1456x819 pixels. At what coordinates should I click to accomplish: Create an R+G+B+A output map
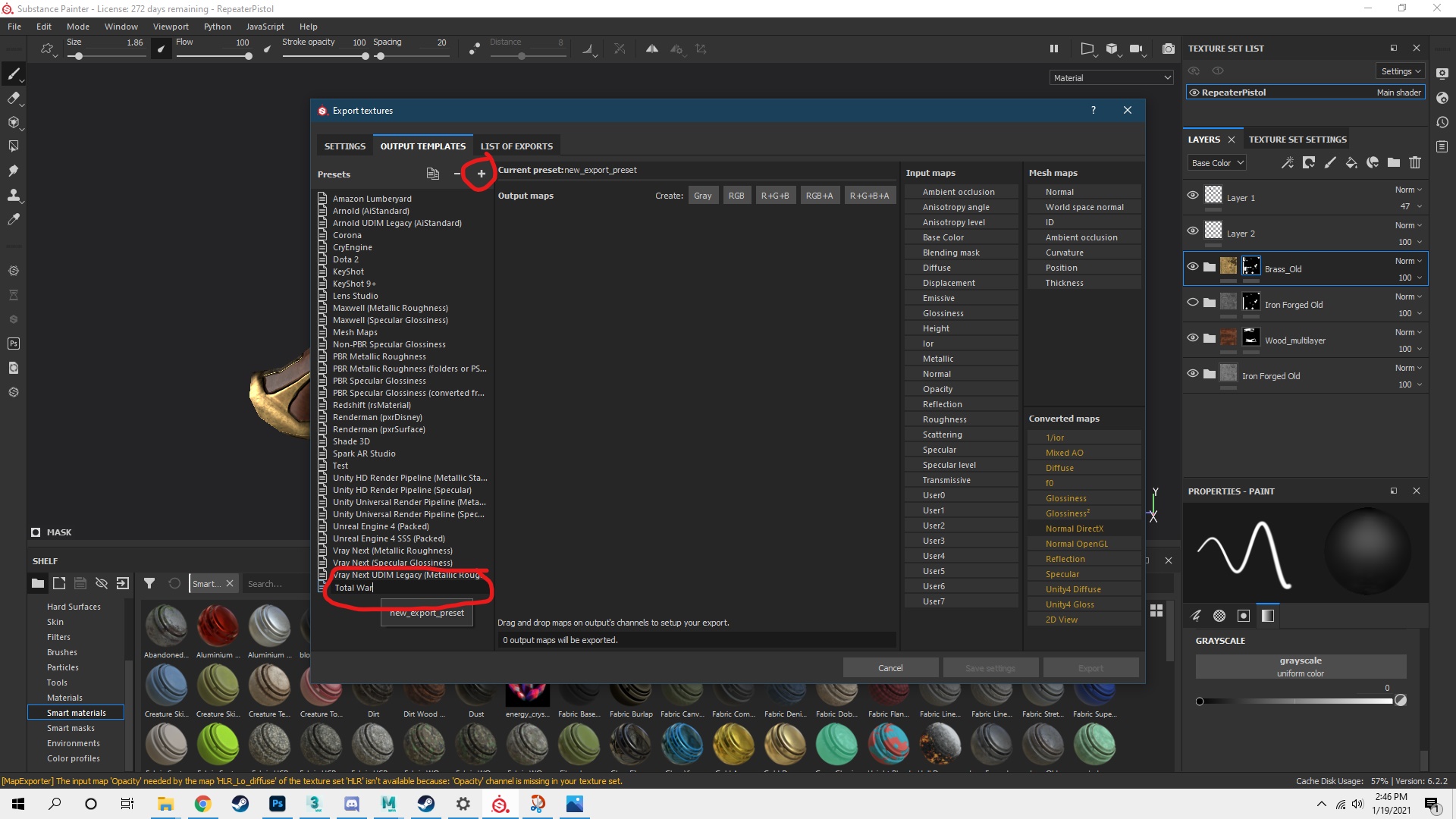click(869, 196)
